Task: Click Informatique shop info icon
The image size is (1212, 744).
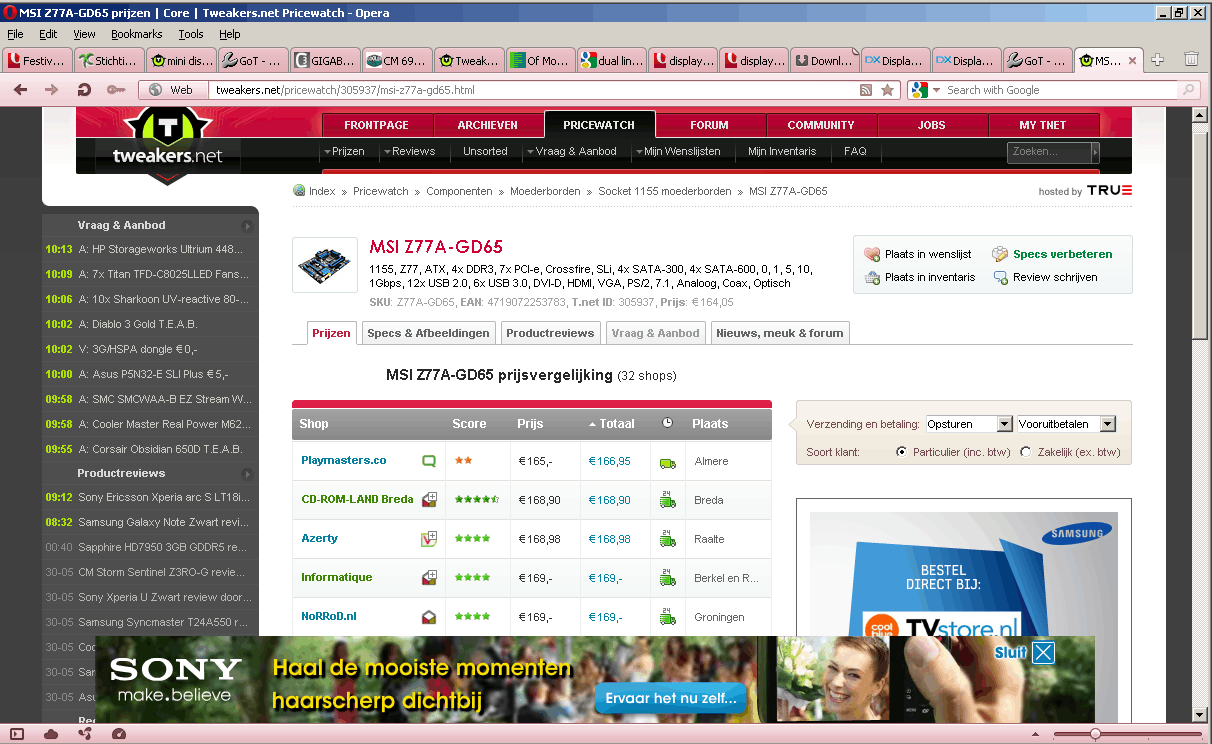Action: 429,577
